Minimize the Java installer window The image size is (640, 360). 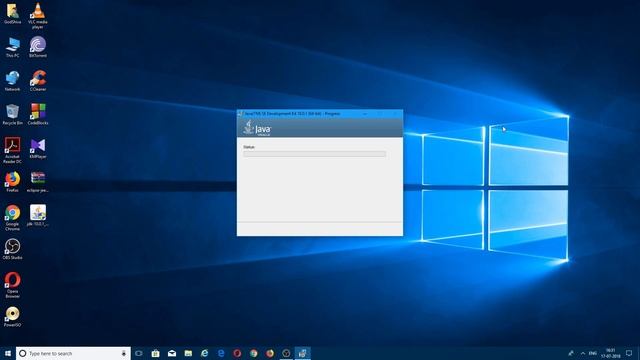coord(365,113)
